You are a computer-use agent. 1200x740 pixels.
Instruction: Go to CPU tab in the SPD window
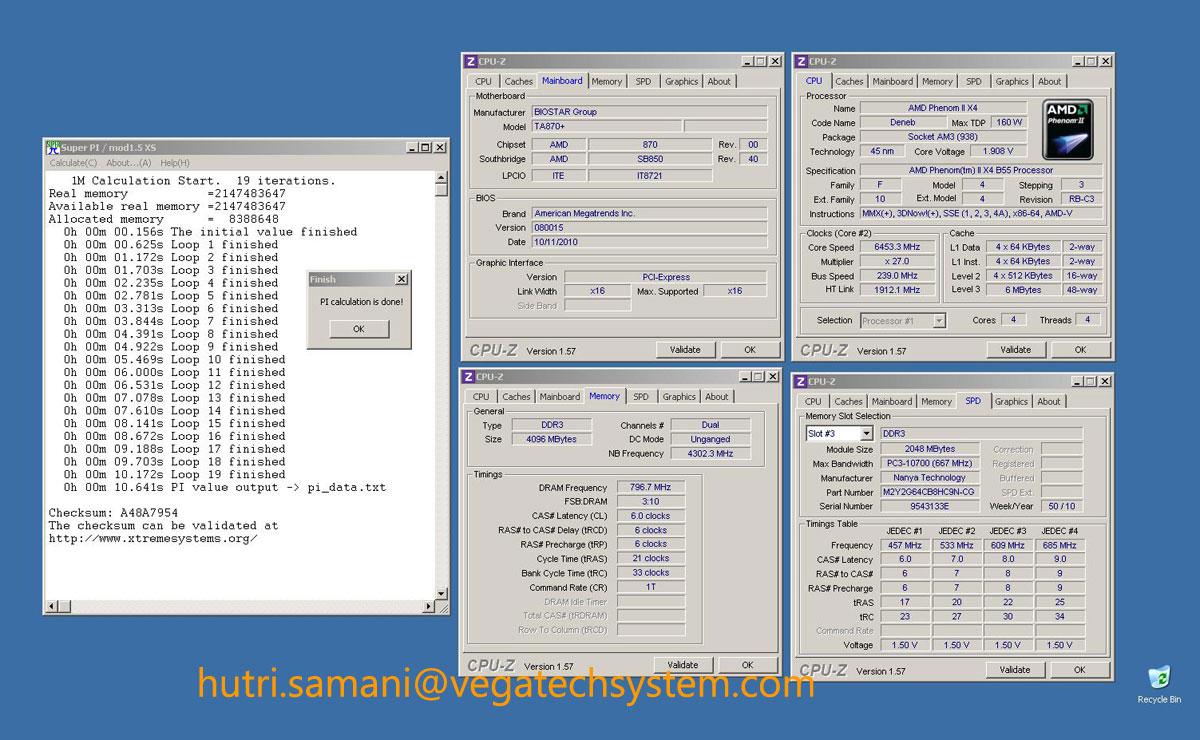(813, 402)
